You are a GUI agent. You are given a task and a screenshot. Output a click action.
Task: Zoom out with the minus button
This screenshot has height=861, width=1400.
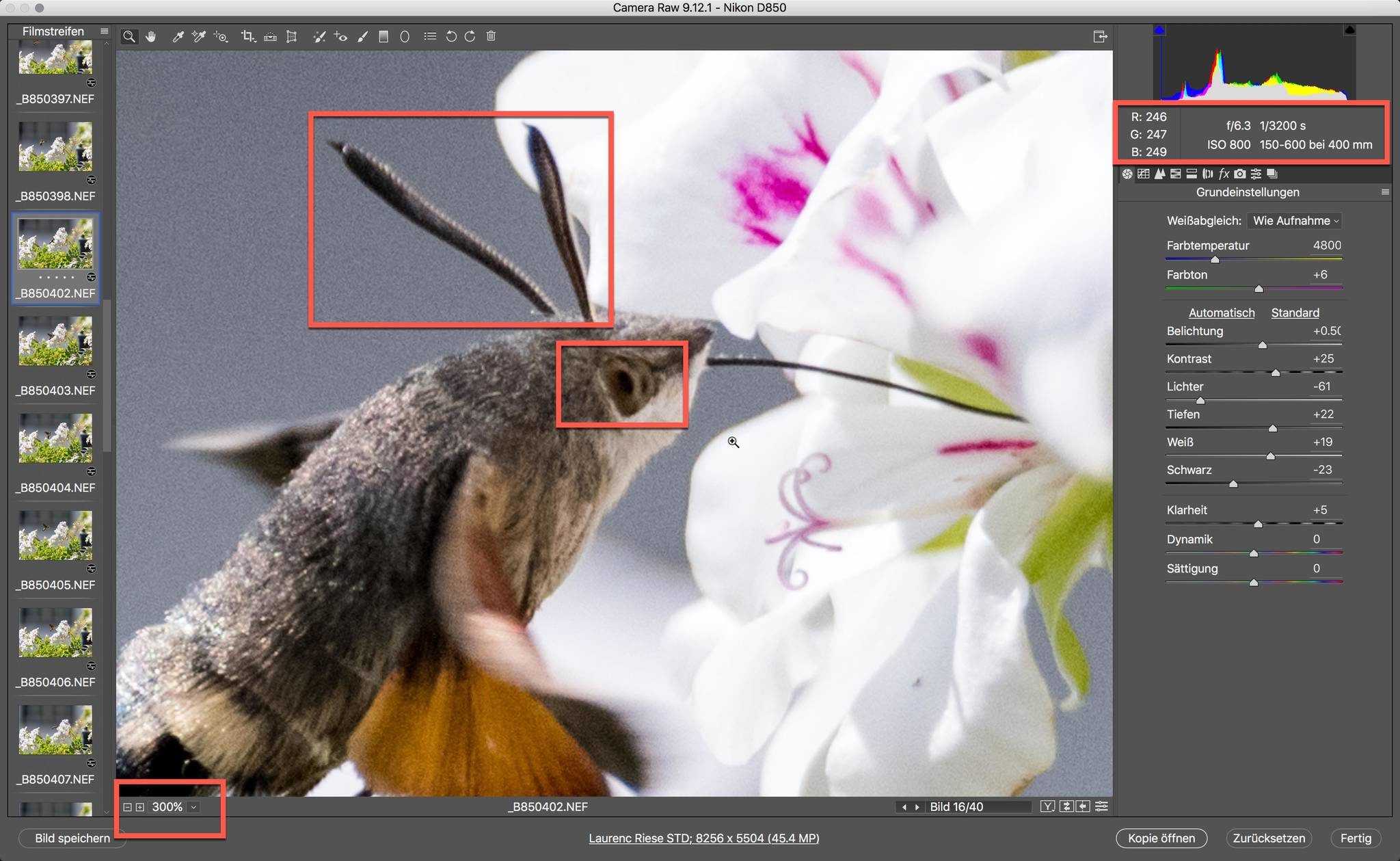[127, 808]
